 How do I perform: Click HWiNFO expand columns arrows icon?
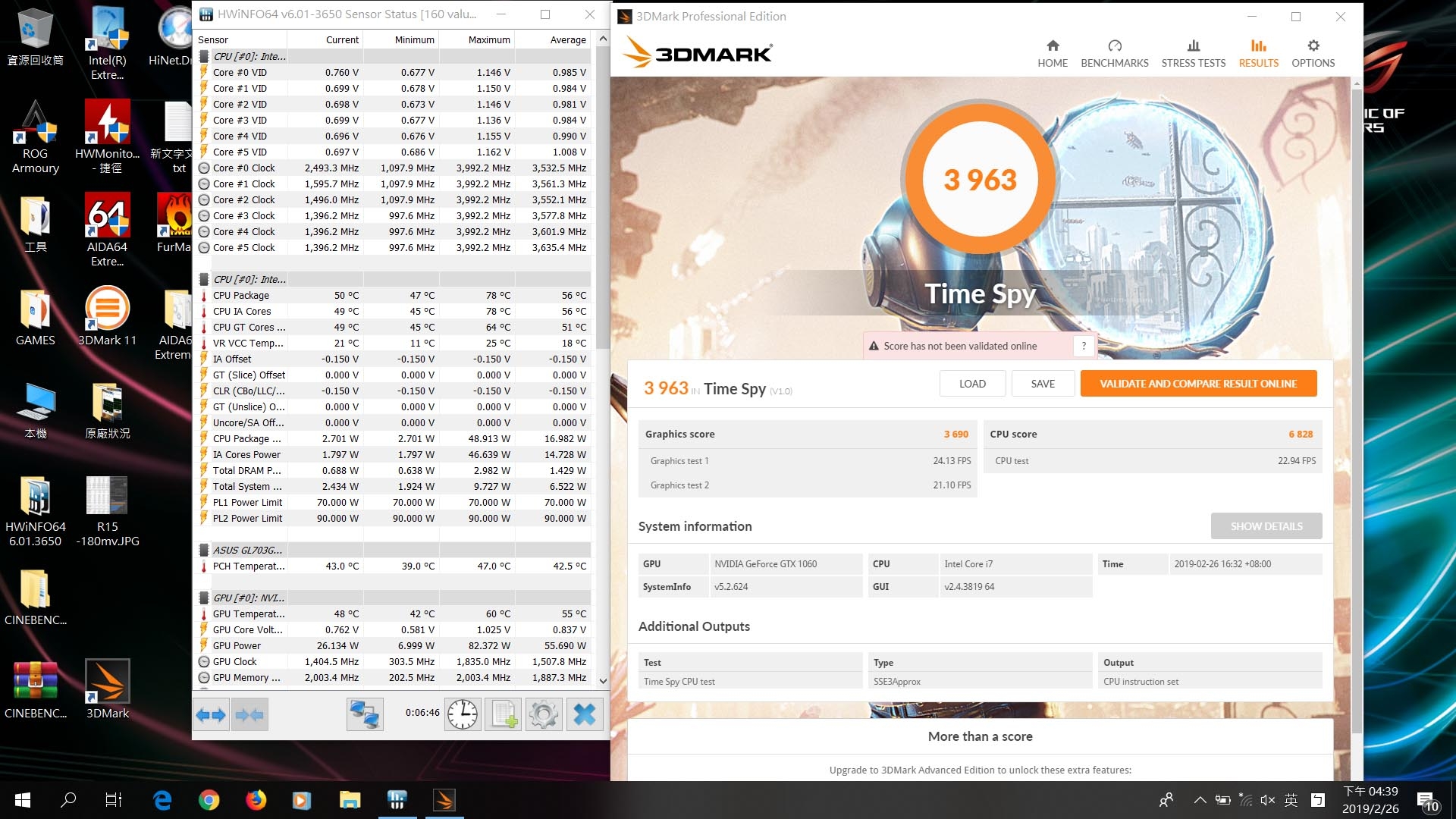coord(210,714)
